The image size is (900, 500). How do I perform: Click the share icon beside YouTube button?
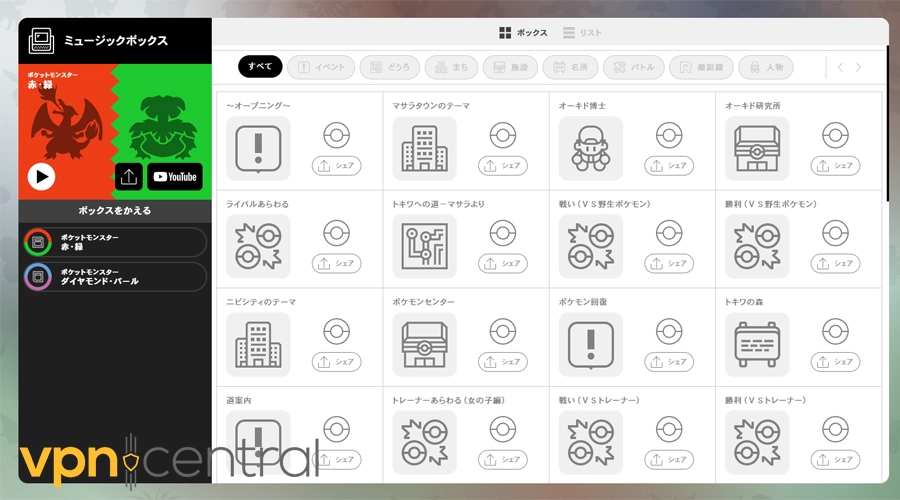click(128, 177)
